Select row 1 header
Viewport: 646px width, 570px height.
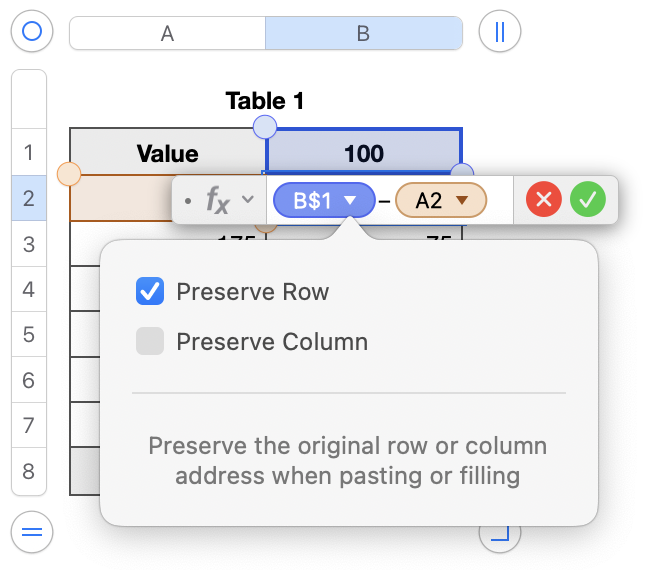(x=29, y=153)
